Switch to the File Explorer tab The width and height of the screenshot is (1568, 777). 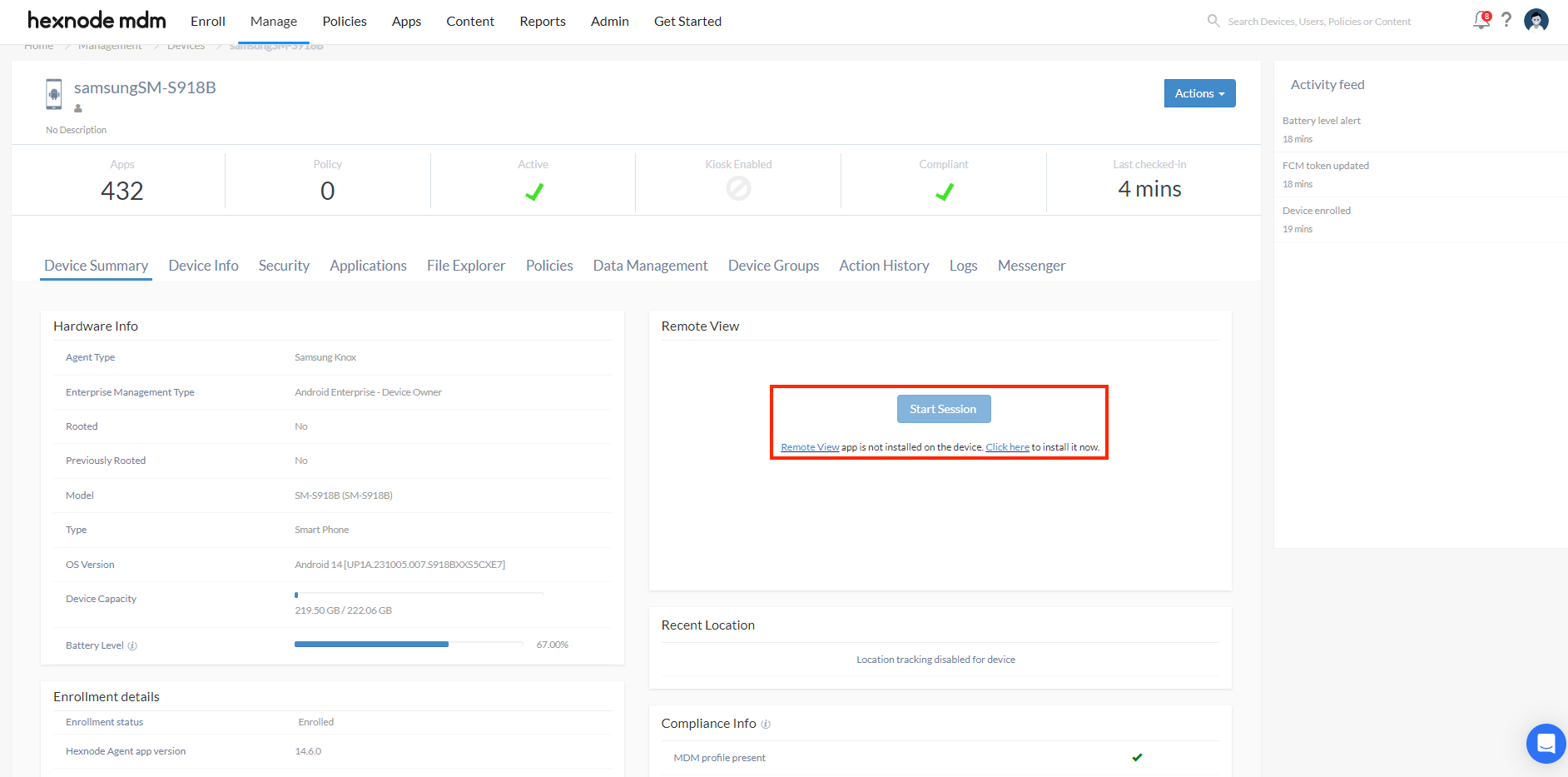[x=466, y=266]
